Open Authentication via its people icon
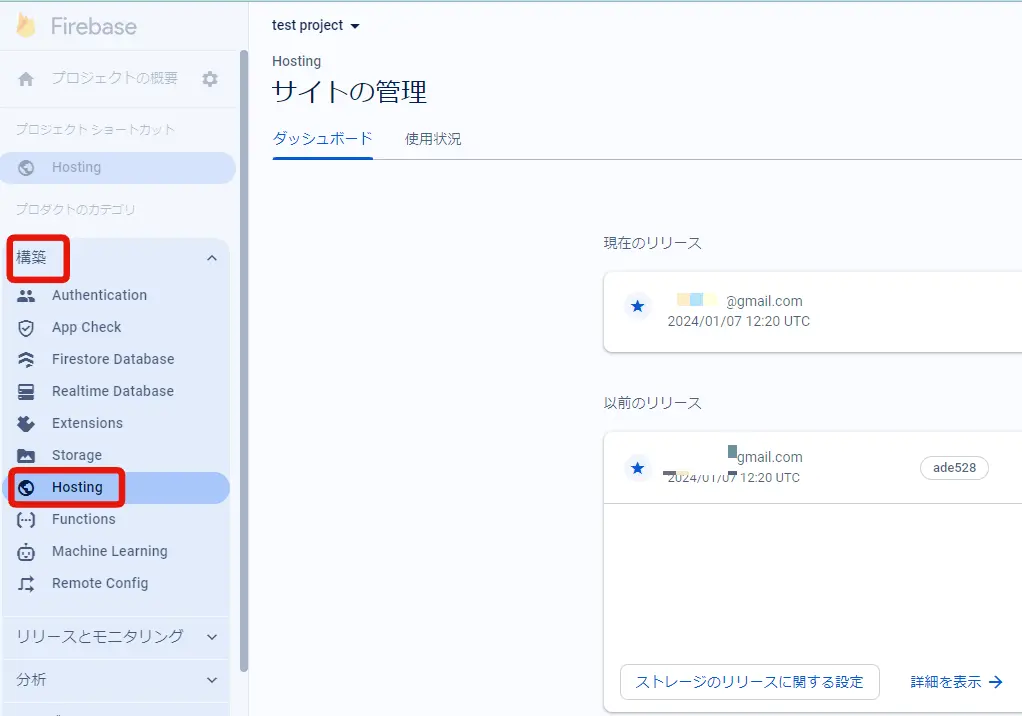The image size is (1022, 716). pos(26,295)
